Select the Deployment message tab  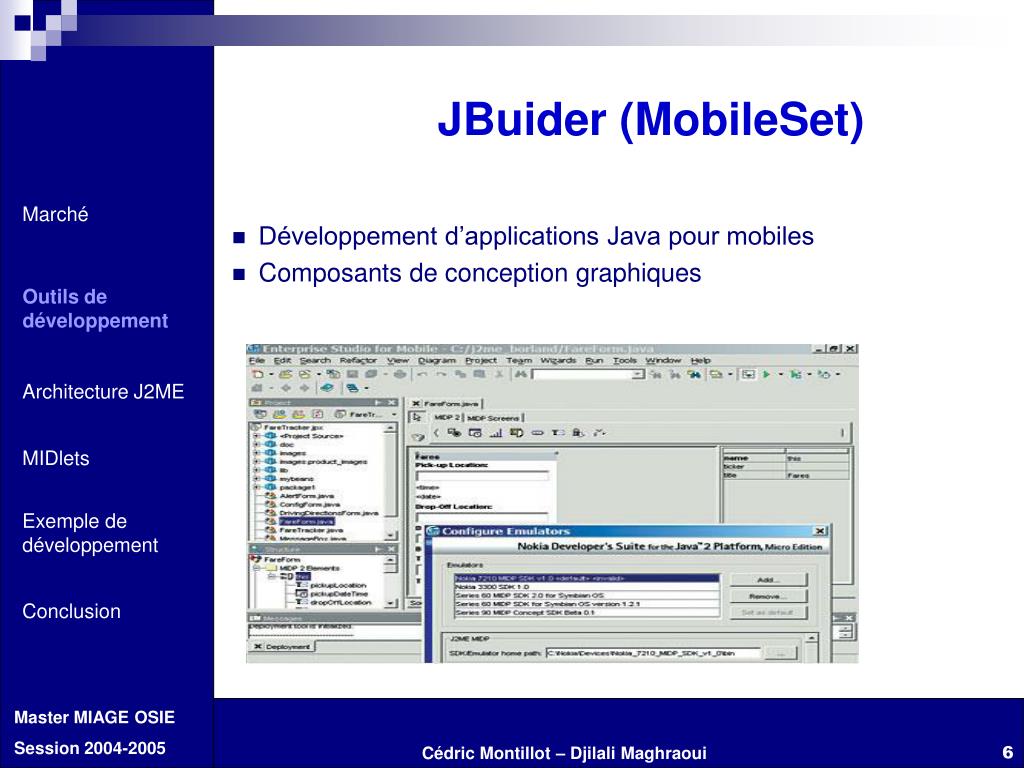click(x=283, y=647)
